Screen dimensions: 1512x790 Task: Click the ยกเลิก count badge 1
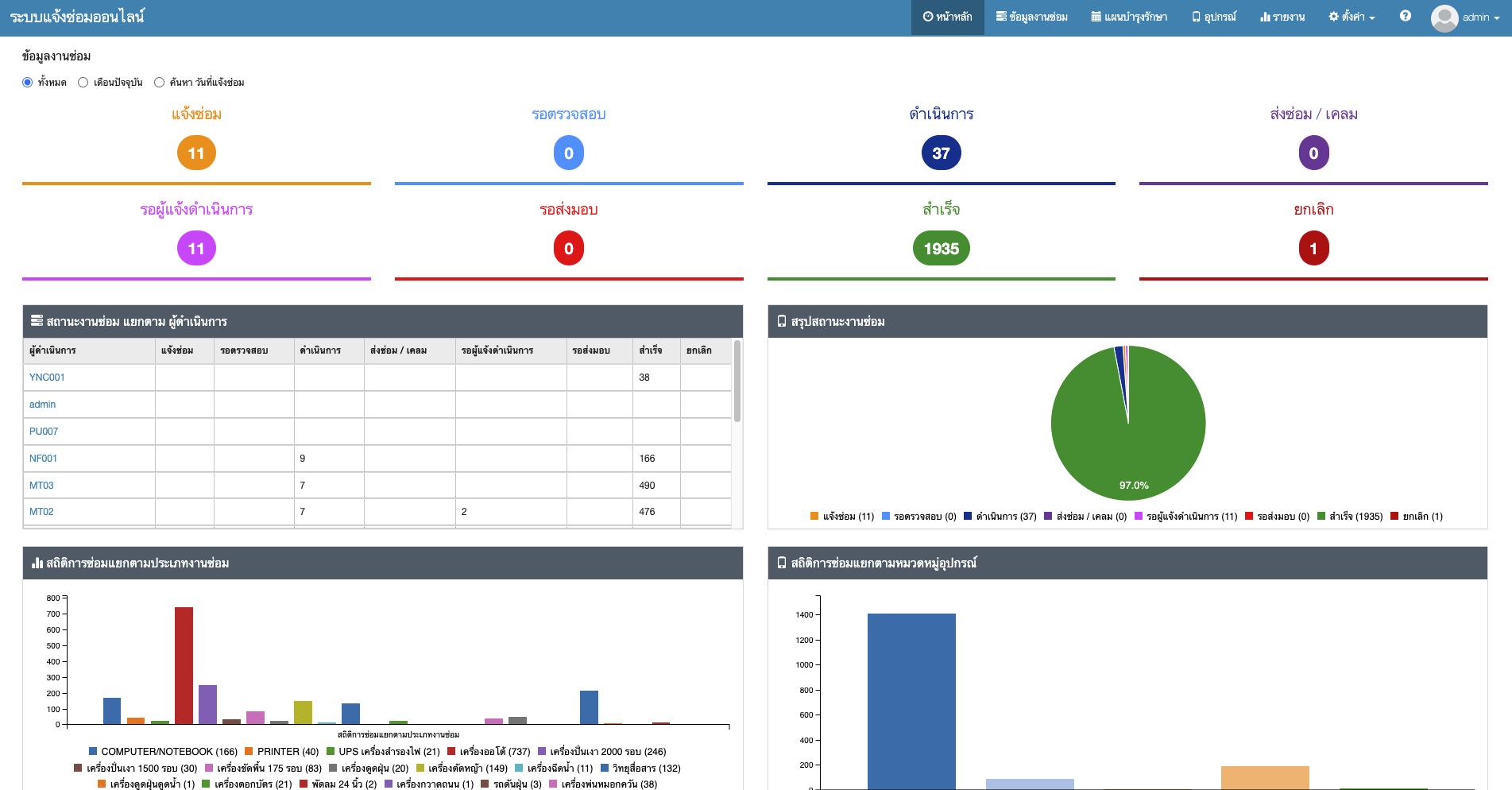(1313, 249)
